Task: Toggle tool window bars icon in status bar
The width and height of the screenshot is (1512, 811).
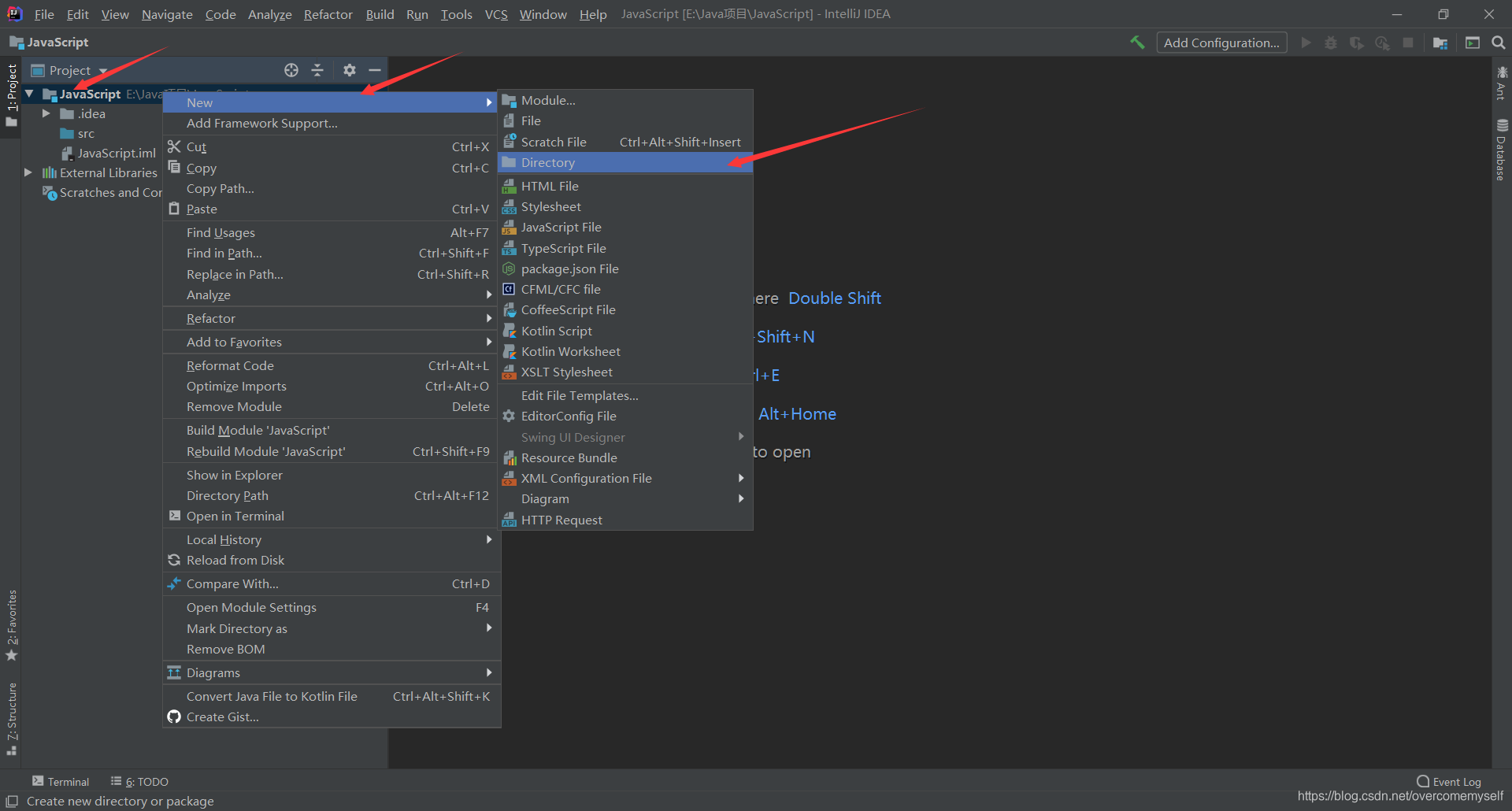Action: click(x=12, y=801)
